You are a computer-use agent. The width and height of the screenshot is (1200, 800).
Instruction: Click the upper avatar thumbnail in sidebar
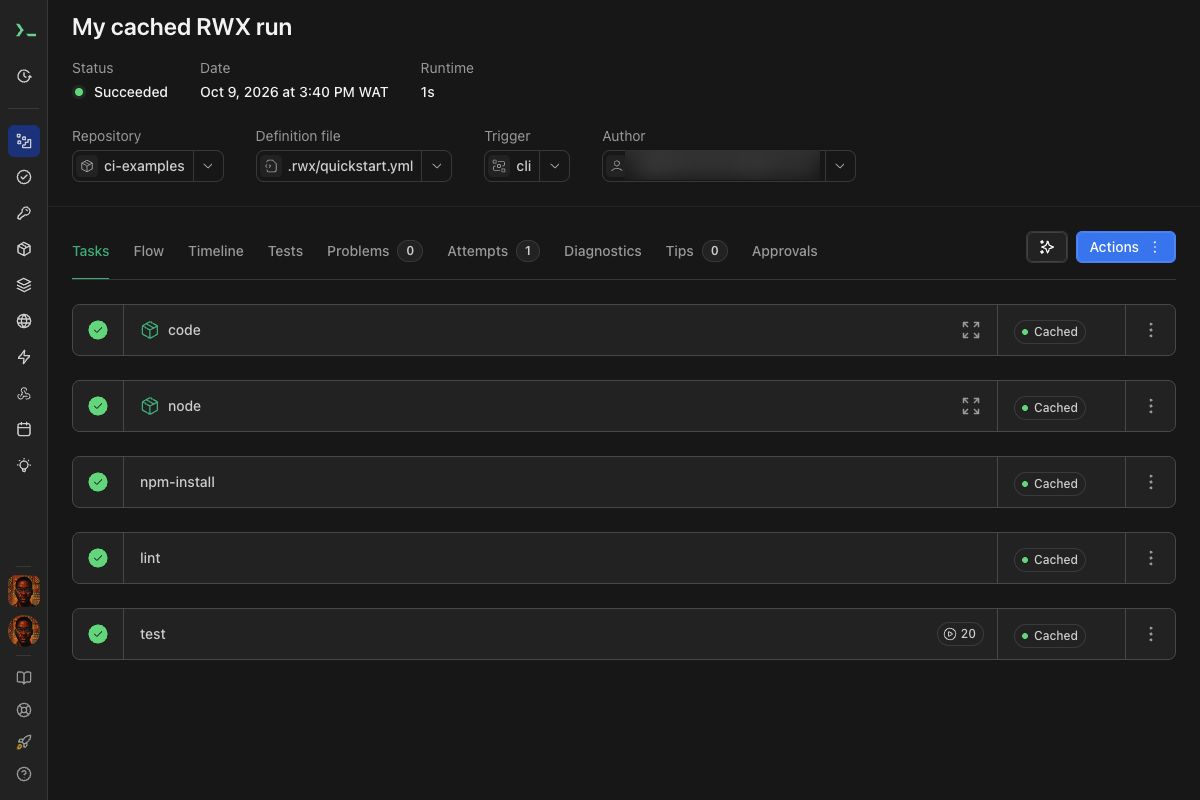[24, 591]
